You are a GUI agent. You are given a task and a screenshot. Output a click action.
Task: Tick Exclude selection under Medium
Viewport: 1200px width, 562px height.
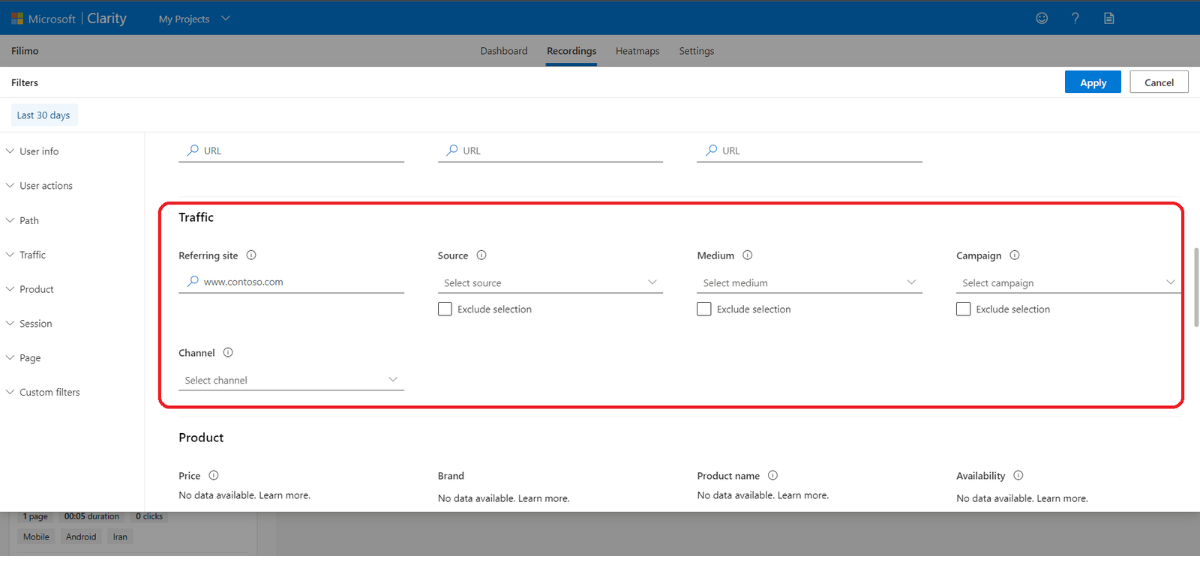(704, 310)
